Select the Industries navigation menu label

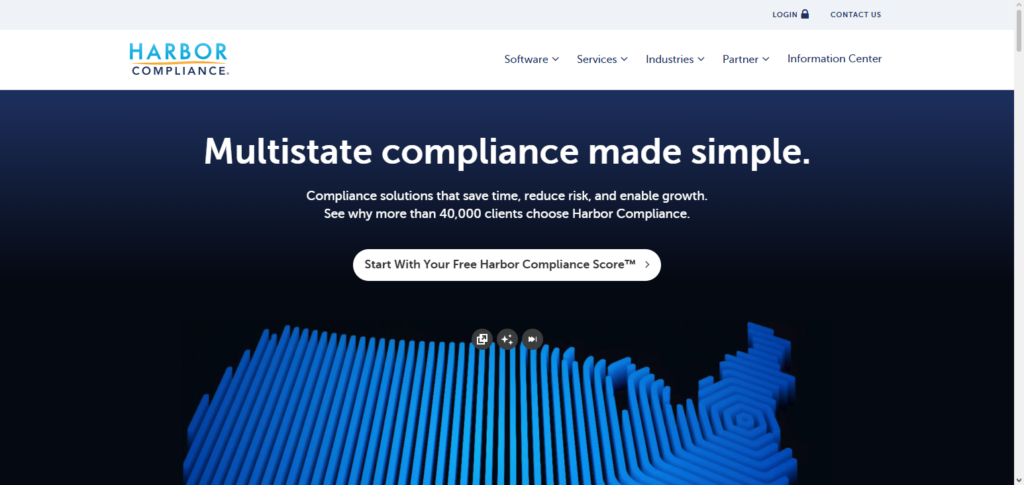(x=669, y=59)
